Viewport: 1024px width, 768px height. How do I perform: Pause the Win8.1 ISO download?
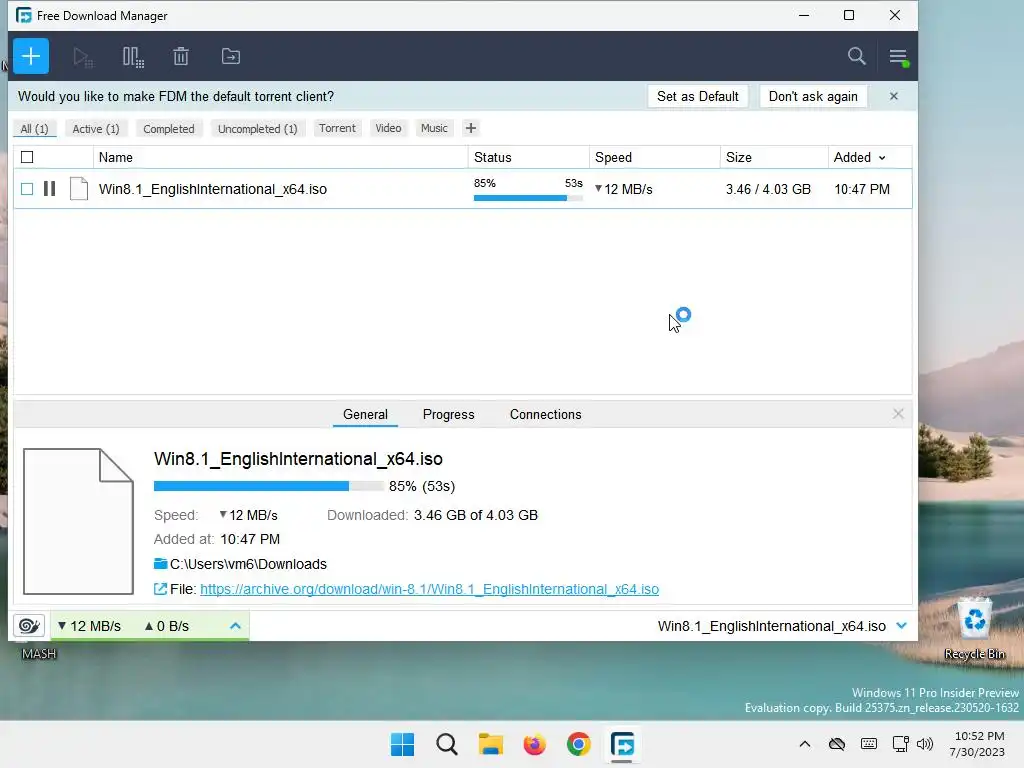50,189
